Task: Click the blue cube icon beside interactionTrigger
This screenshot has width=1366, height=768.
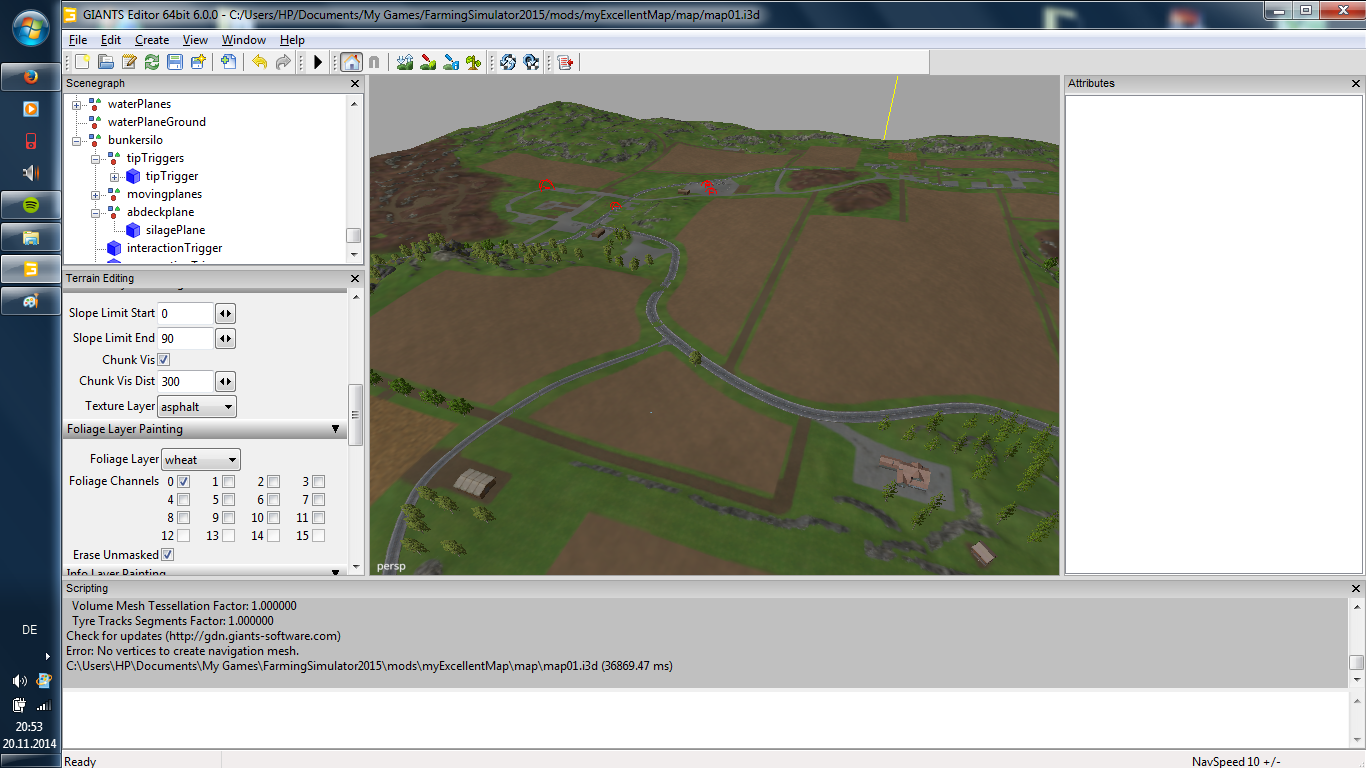Action: tap(114, 248)
